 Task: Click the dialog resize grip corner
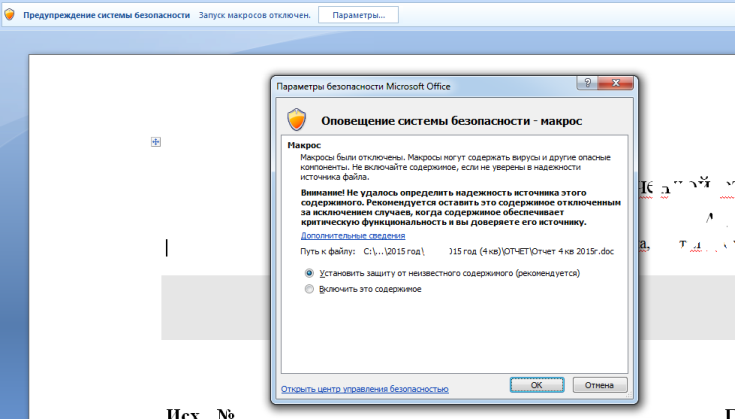[x=629, y=396]
